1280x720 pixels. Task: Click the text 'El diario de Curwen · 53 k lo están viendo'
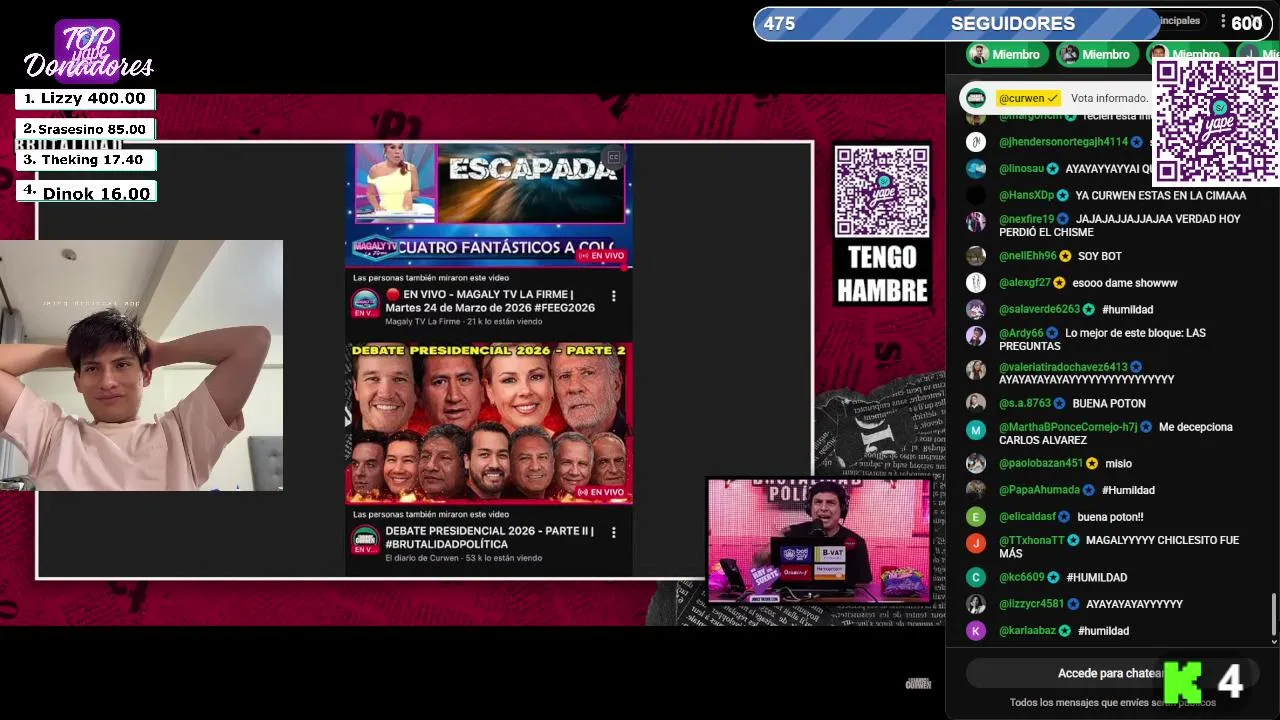pos(464,558)
